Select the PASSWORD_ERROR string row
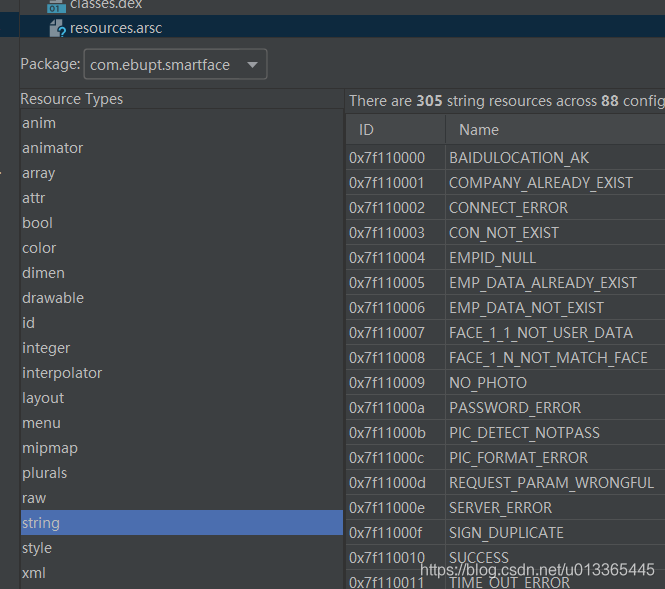This screenshot has height=589, width=665. coord(506,408)
